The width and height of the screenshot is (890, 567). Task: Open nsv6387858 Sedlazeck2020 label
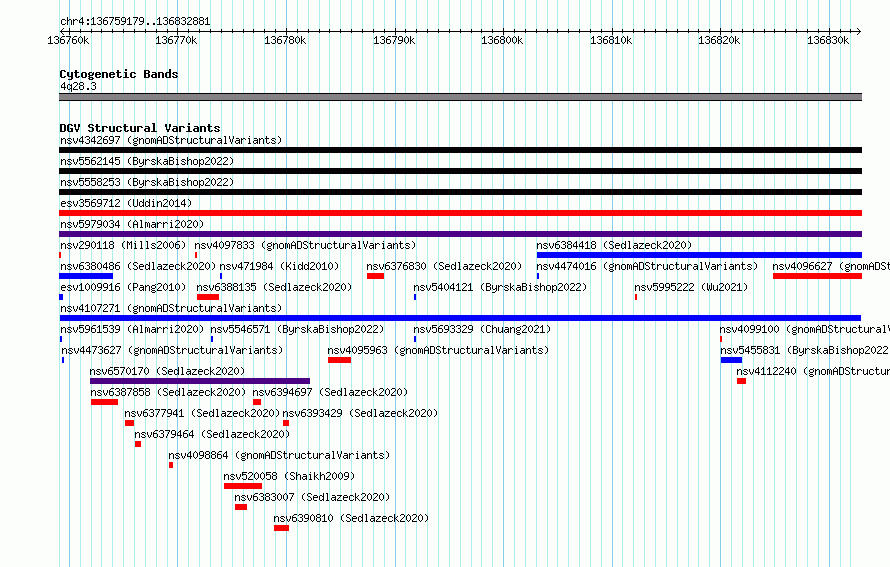coord(168,392)
